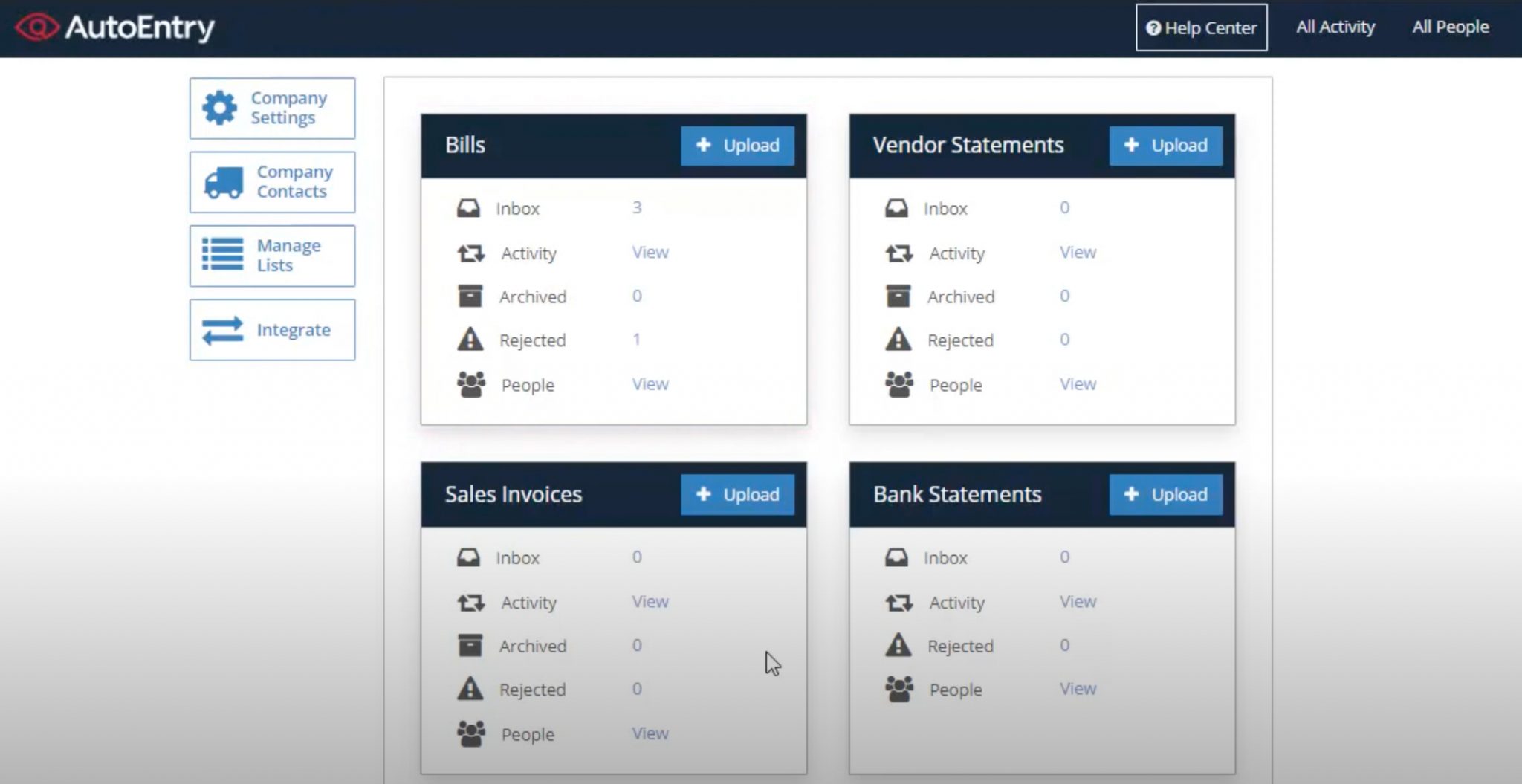Open the Help Center
The image size is (1522, 784).
[1200, 28]
